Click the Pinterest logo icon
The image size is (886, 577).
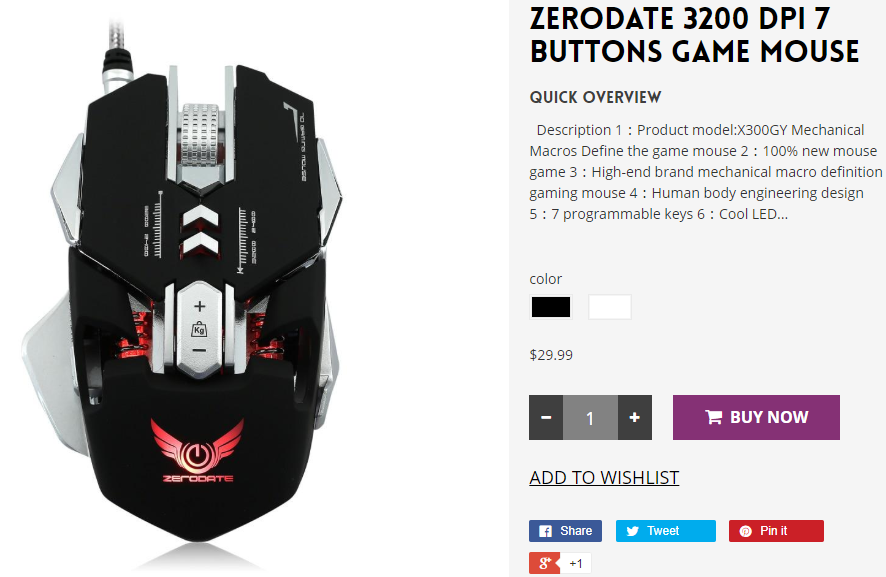(746, 531)
